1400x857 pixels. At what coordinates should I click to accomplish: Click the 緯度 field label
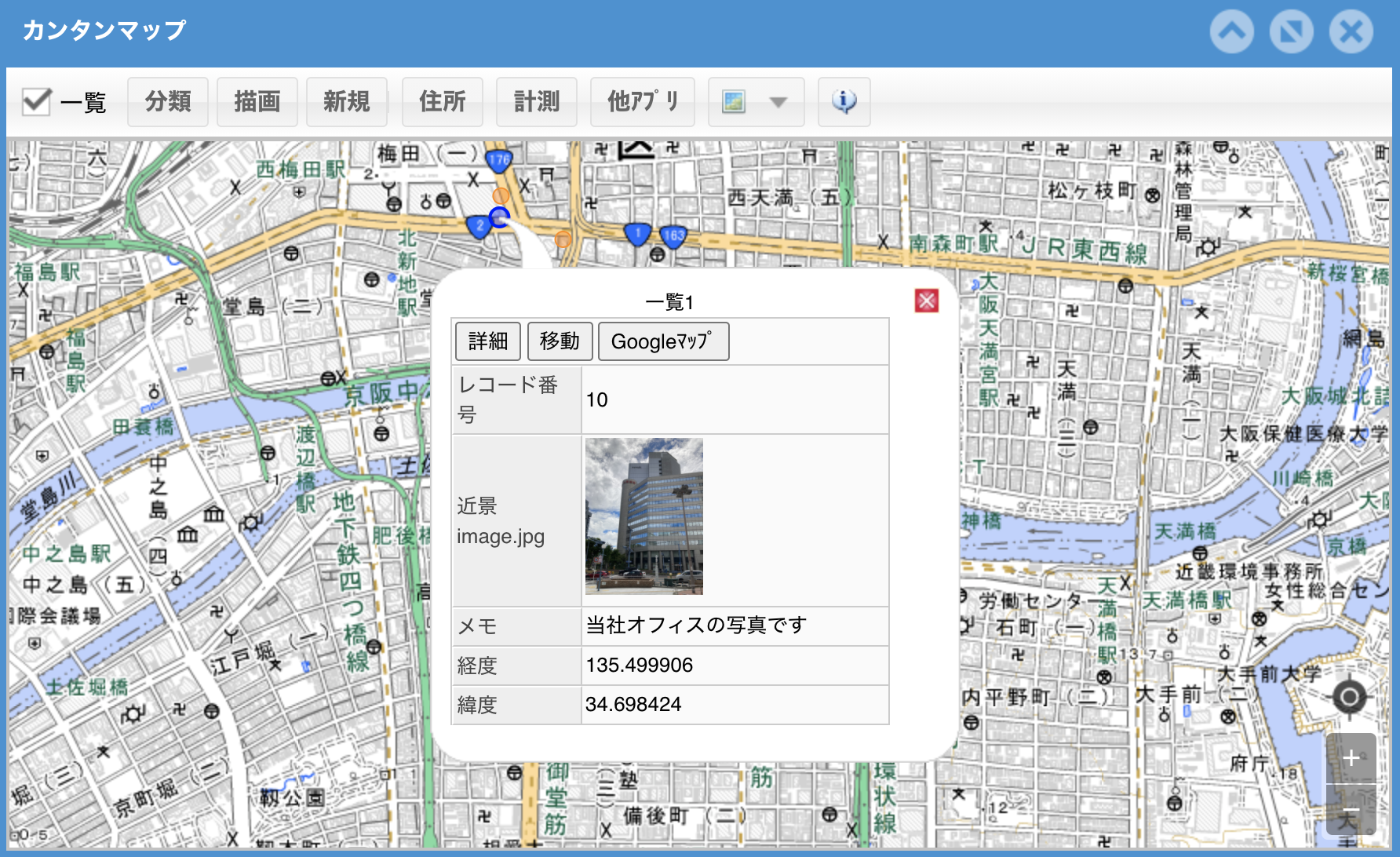click(x=477, y=705)
